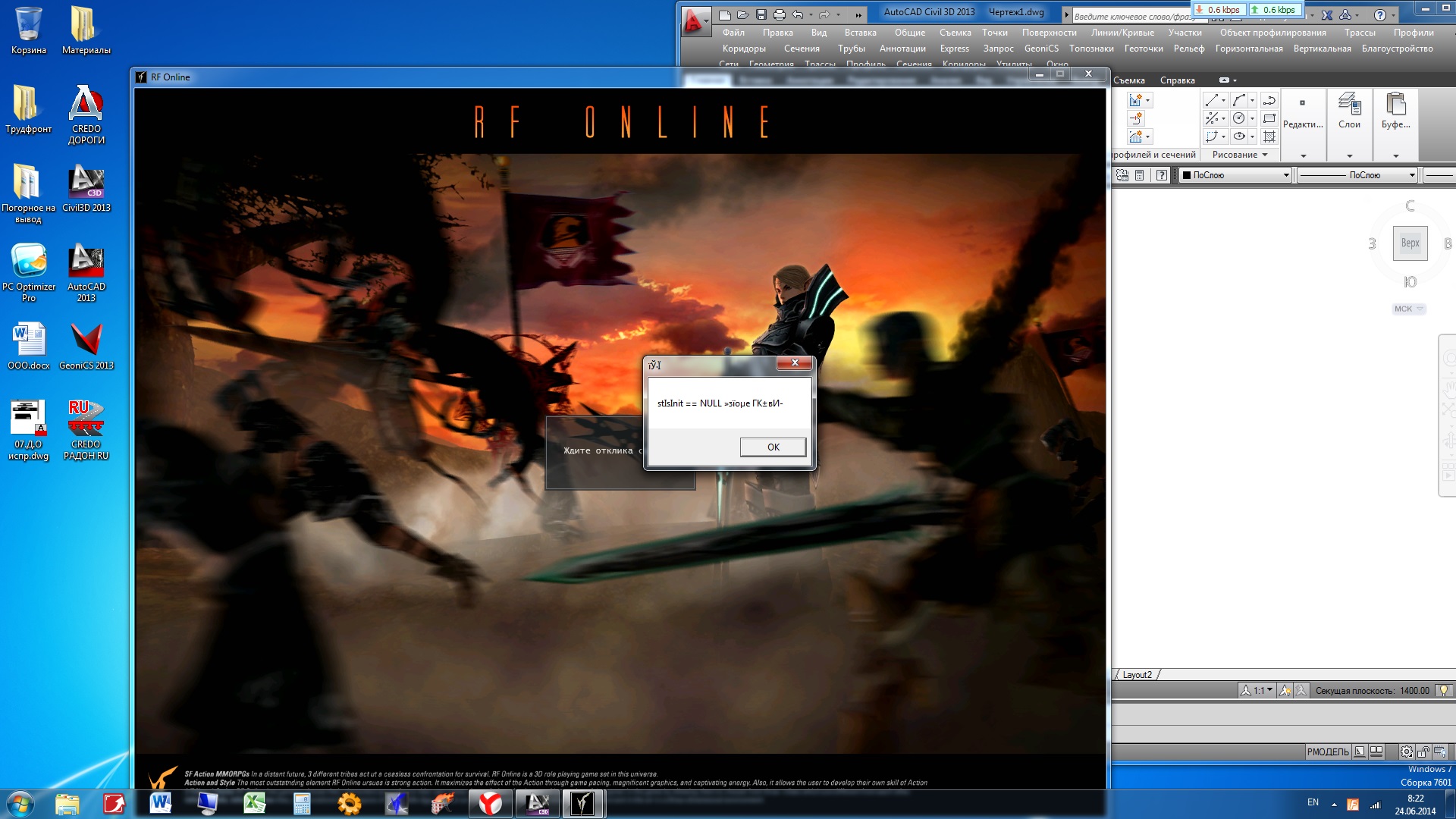Viewport: 1456px width, 819px height.
Task: Click OK in the error dialog
Action: pos(773,447)
